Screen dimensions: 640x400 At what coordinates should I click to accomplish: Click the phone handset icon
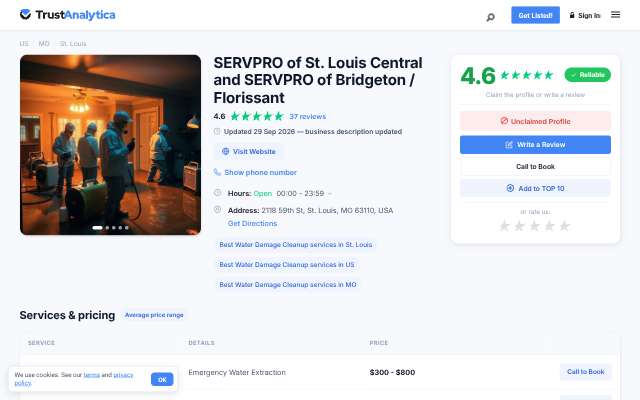coord(217,172)
